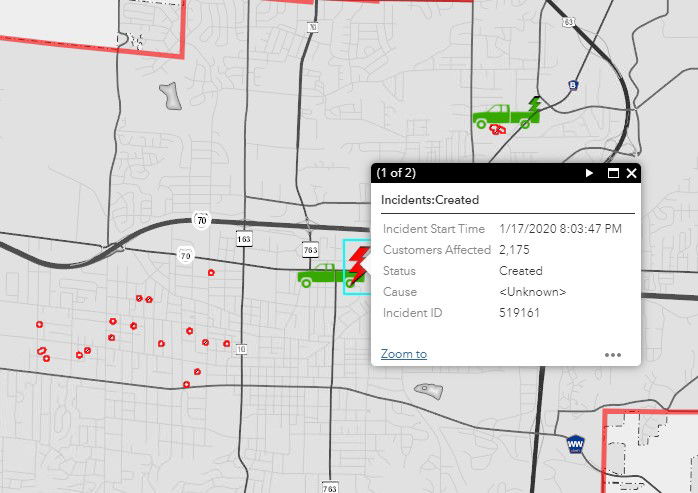Click the Route B shield marker
The width and height of the screenshot is (698, 493).
572,85
